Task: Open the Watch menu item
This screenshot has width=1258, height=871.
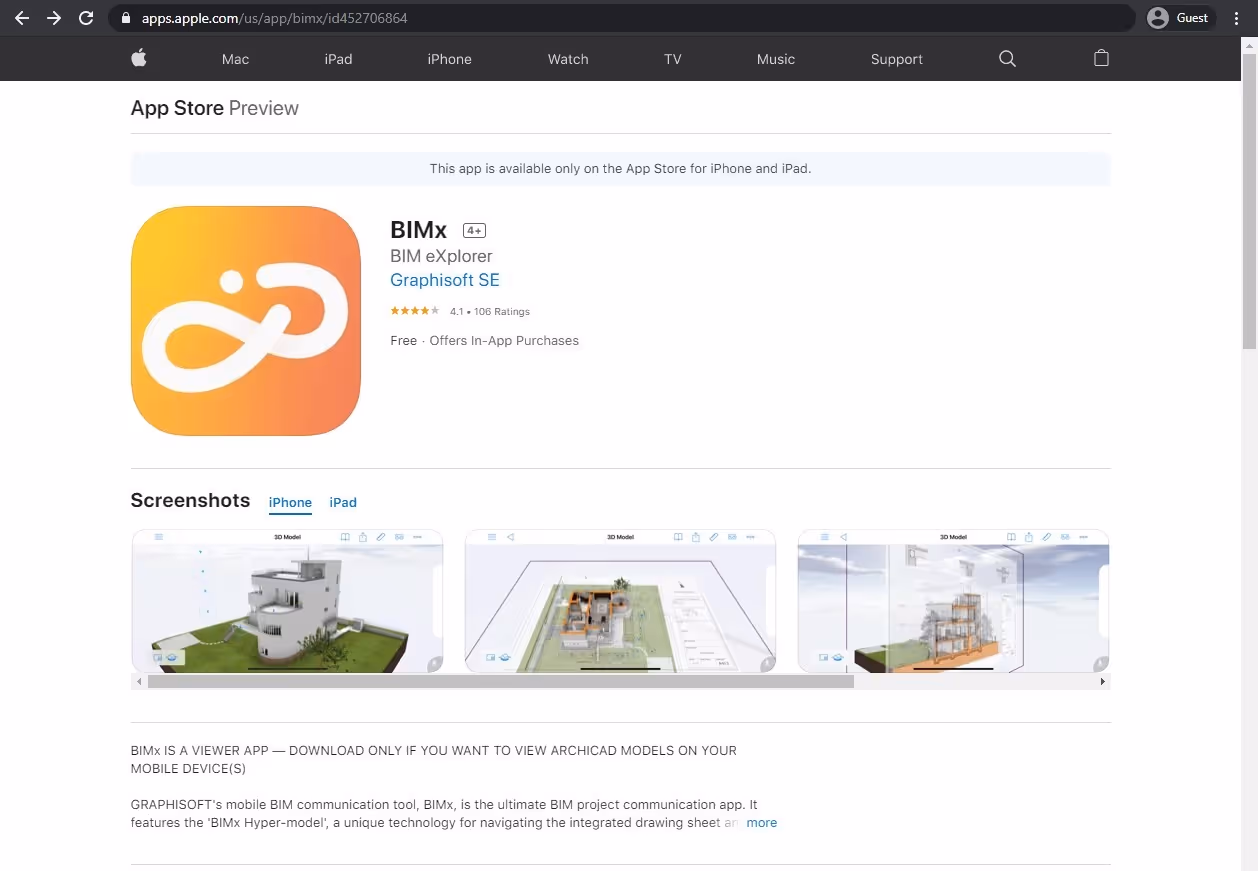Action: point(567,59)
